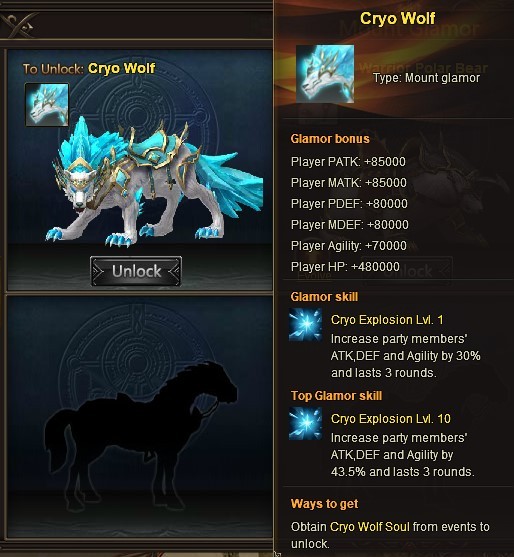514x557 pixels.
Task: Click the To Unlock: Cryo Wolf label
Action: (89, 69)
